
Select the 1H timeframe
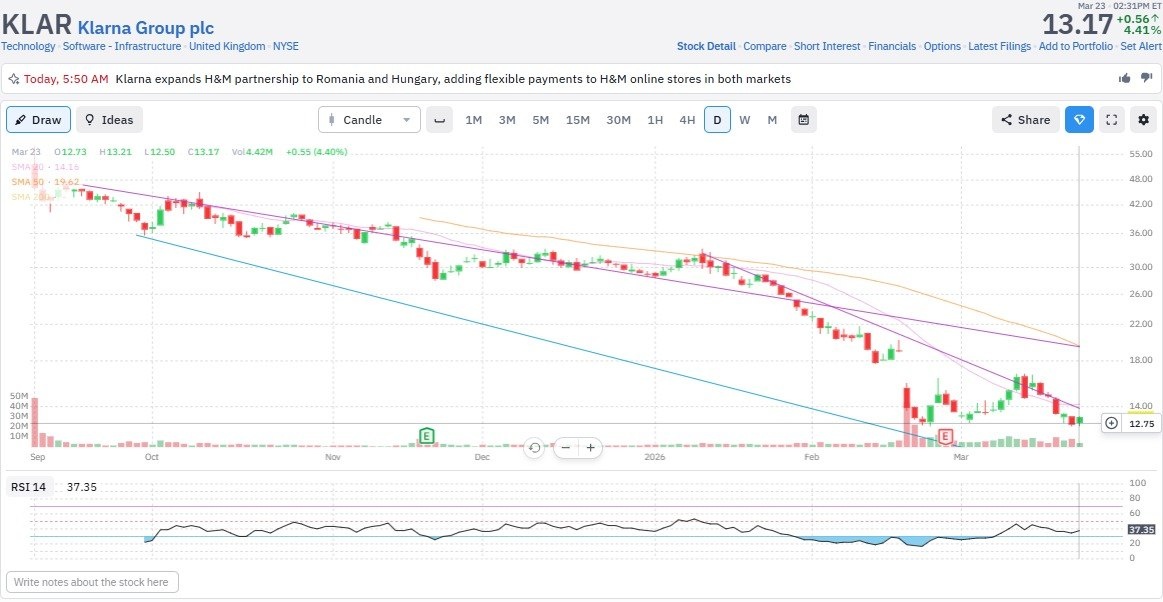(655, 119)
